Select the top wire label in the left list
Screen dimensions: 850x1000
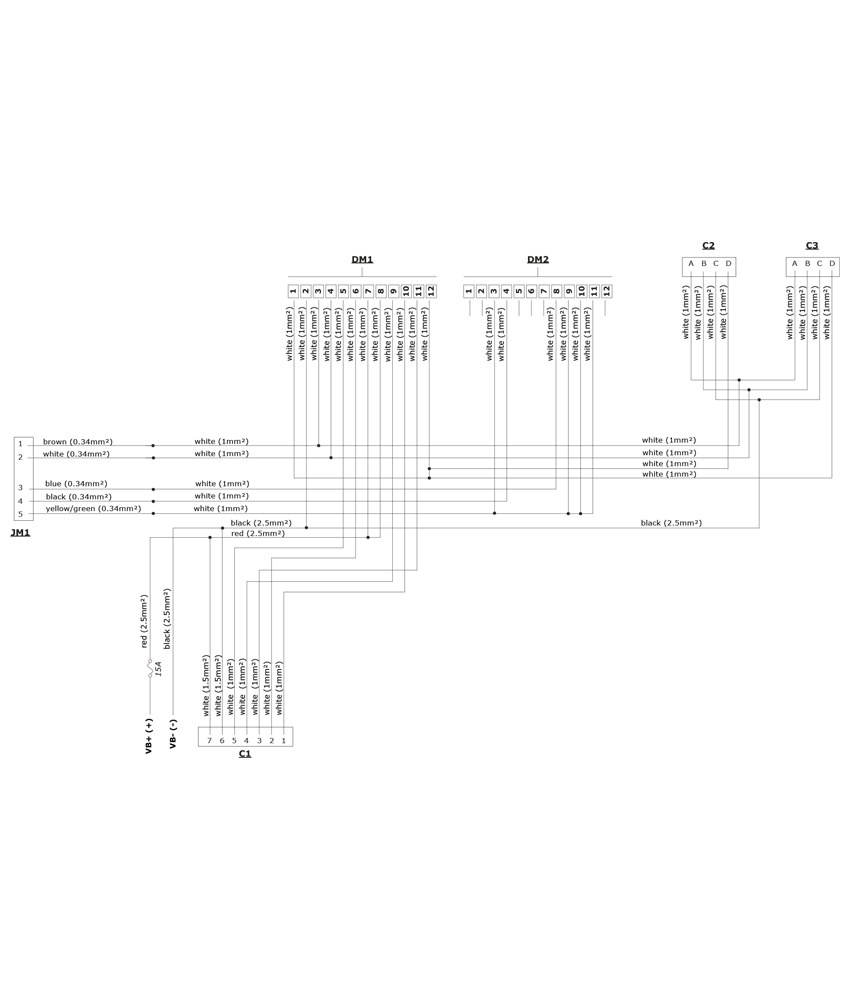coord(68,452)
